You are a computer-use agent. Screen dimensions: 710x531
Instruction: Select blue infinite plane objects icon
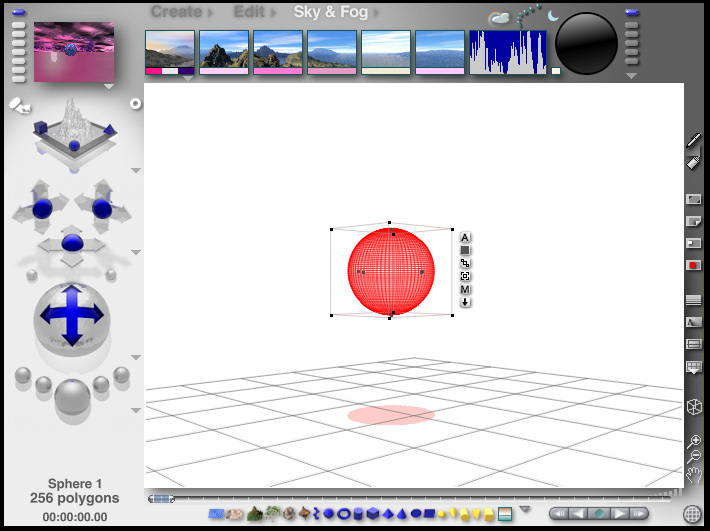pos(216,514)
